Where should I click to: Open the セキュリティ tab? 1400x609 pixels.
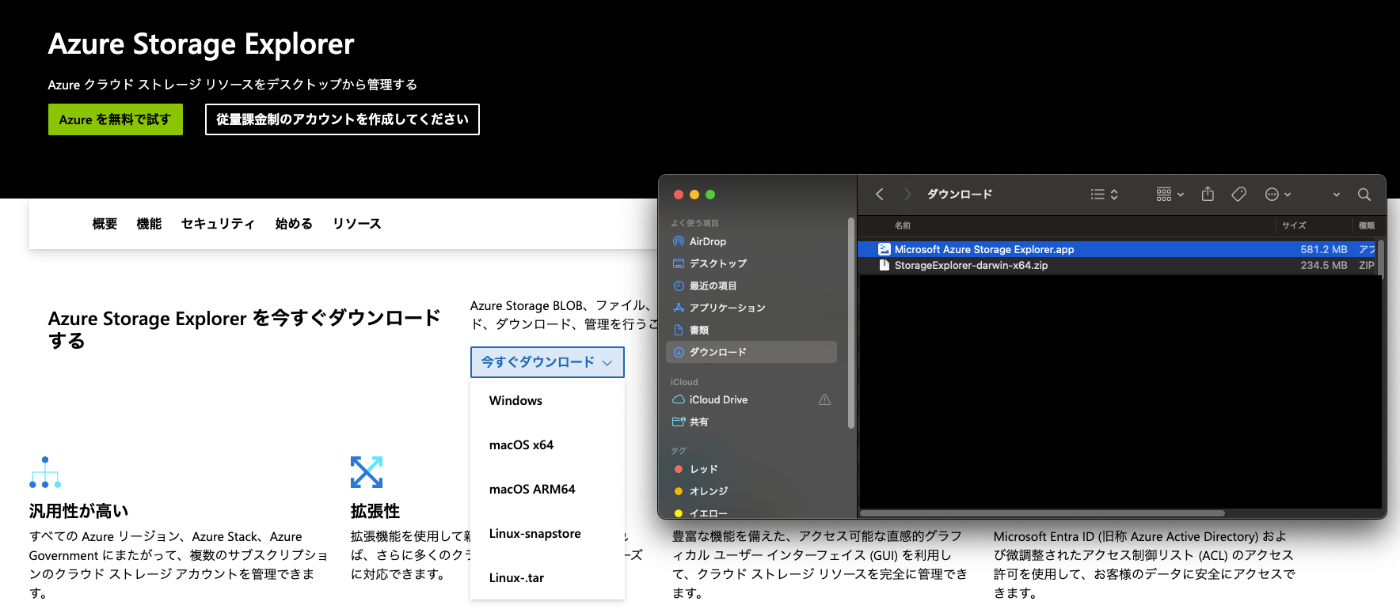(x=218, y=224)
